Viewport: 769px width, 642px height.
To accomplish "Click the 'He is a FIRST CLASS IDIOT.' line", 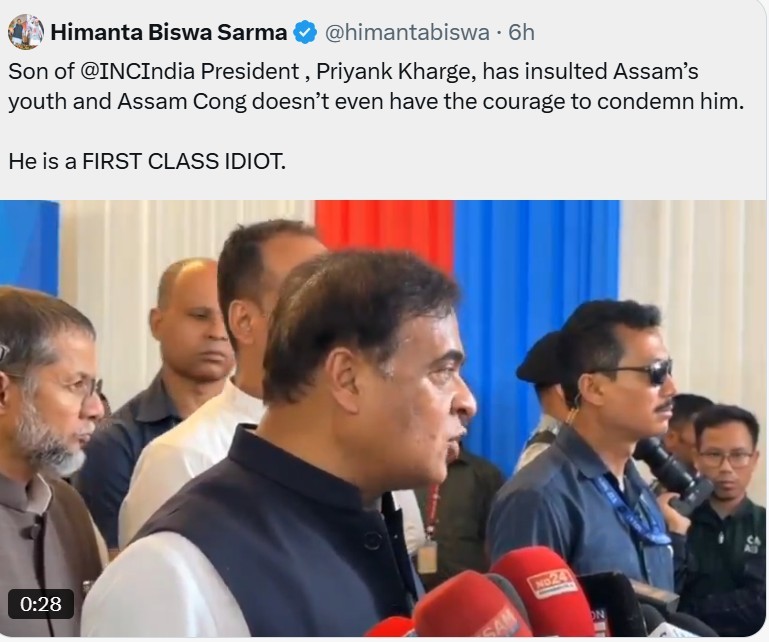I will tap(147, 161).
